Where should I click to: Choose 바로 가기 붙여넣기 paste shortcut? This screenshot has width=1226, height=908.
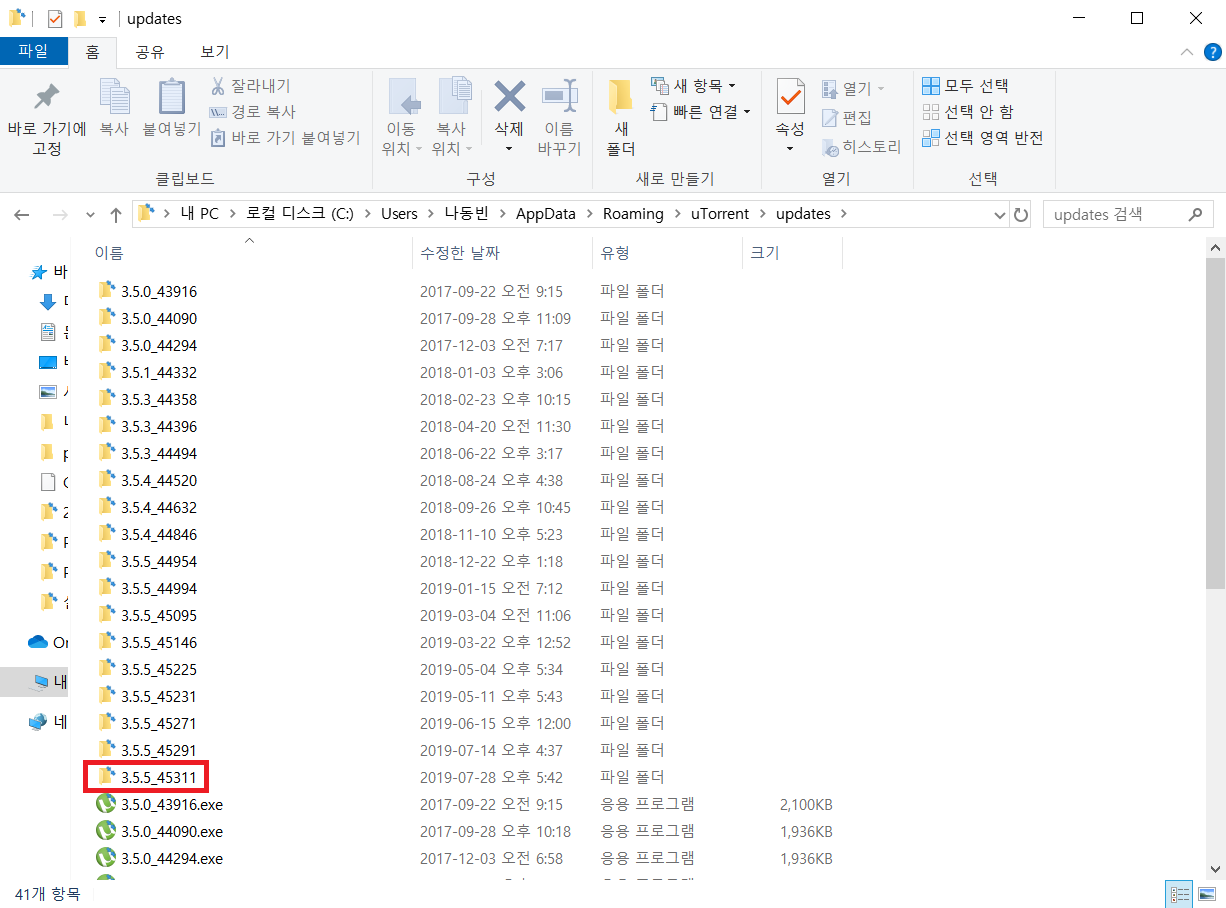286,138
